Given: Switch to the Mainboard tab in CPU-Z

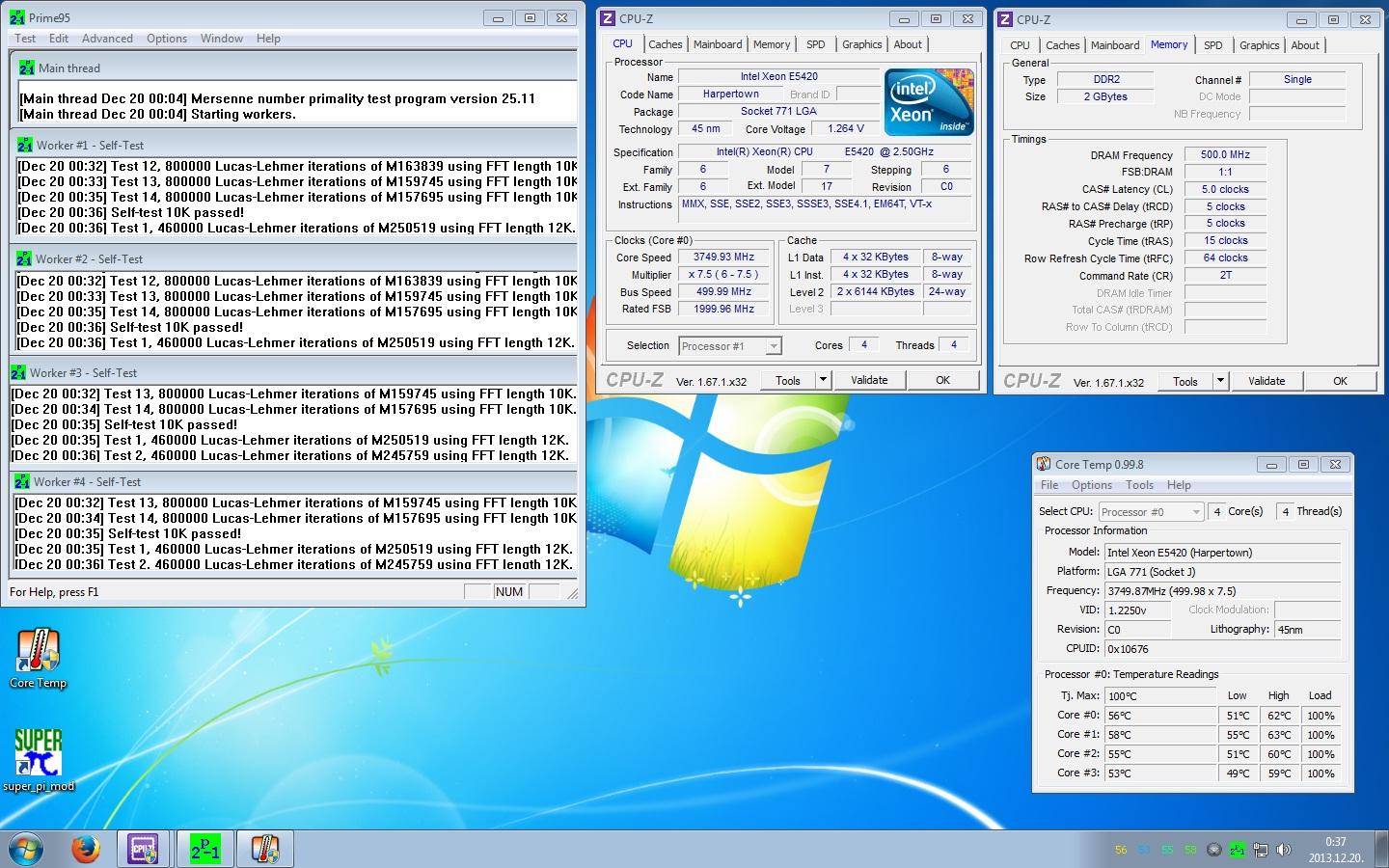Looking at the screenshot, I should point(718,44).
